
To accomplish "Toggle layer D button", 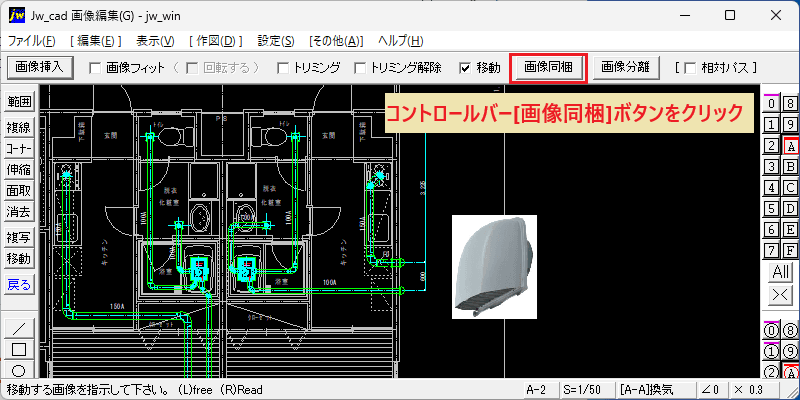I will click(790, 209).
